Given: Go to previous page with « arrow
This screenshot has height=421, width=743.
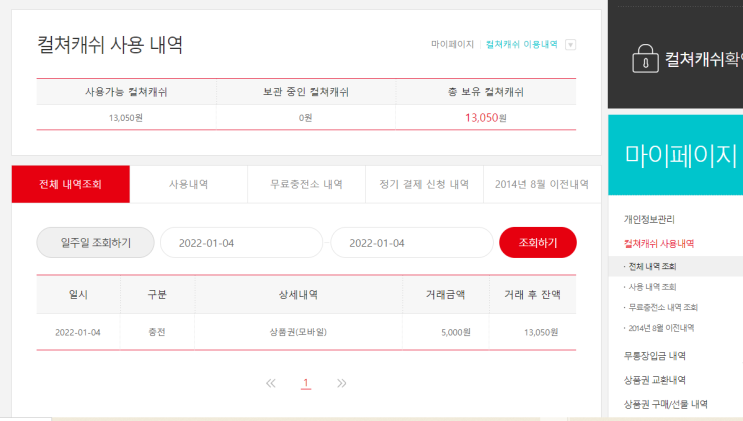Looking at the screenshot, I should (270, 383).
